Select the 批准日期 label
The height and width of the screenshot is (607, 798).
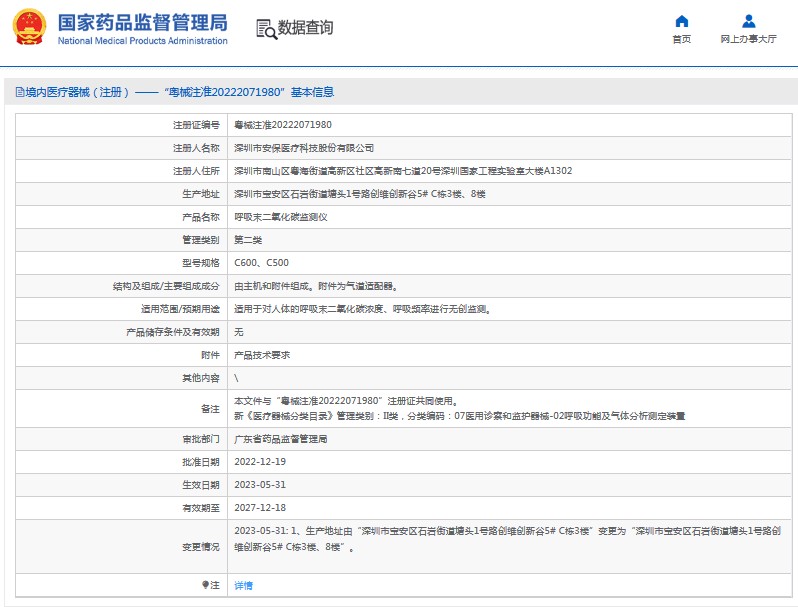[201, 462]
